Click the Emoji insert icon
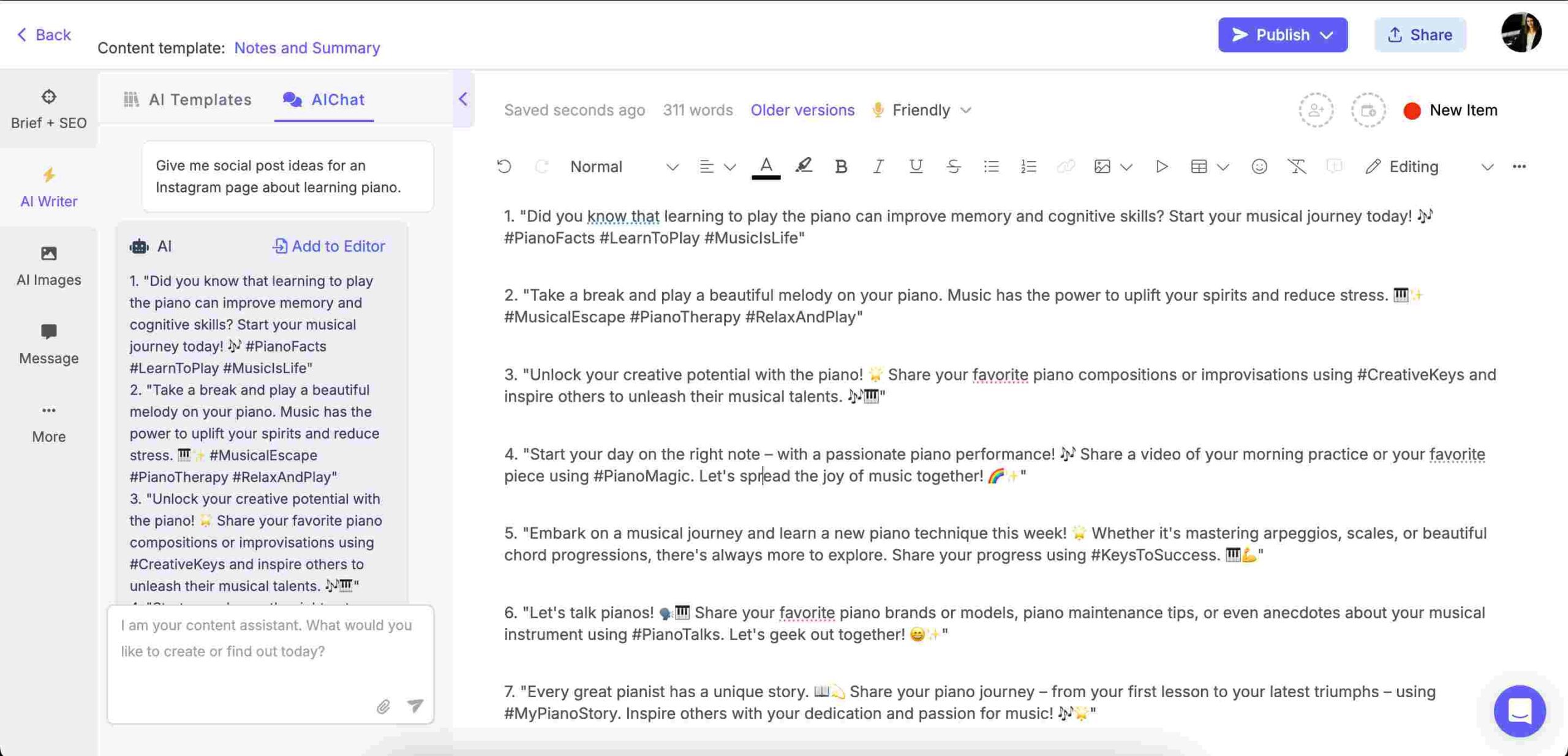Viewport: 1568px width, 756px height. pyautogui.click(x=1258, y=166)
